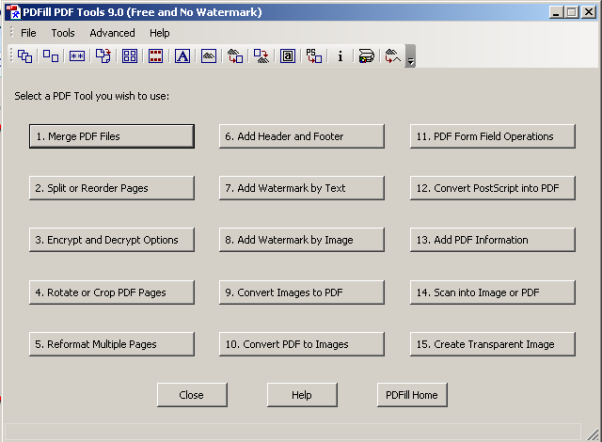Screen dimensions: 602x442
Task: Launch 4. Rotate or Crop PDF Pages
Action: point(112,293)
